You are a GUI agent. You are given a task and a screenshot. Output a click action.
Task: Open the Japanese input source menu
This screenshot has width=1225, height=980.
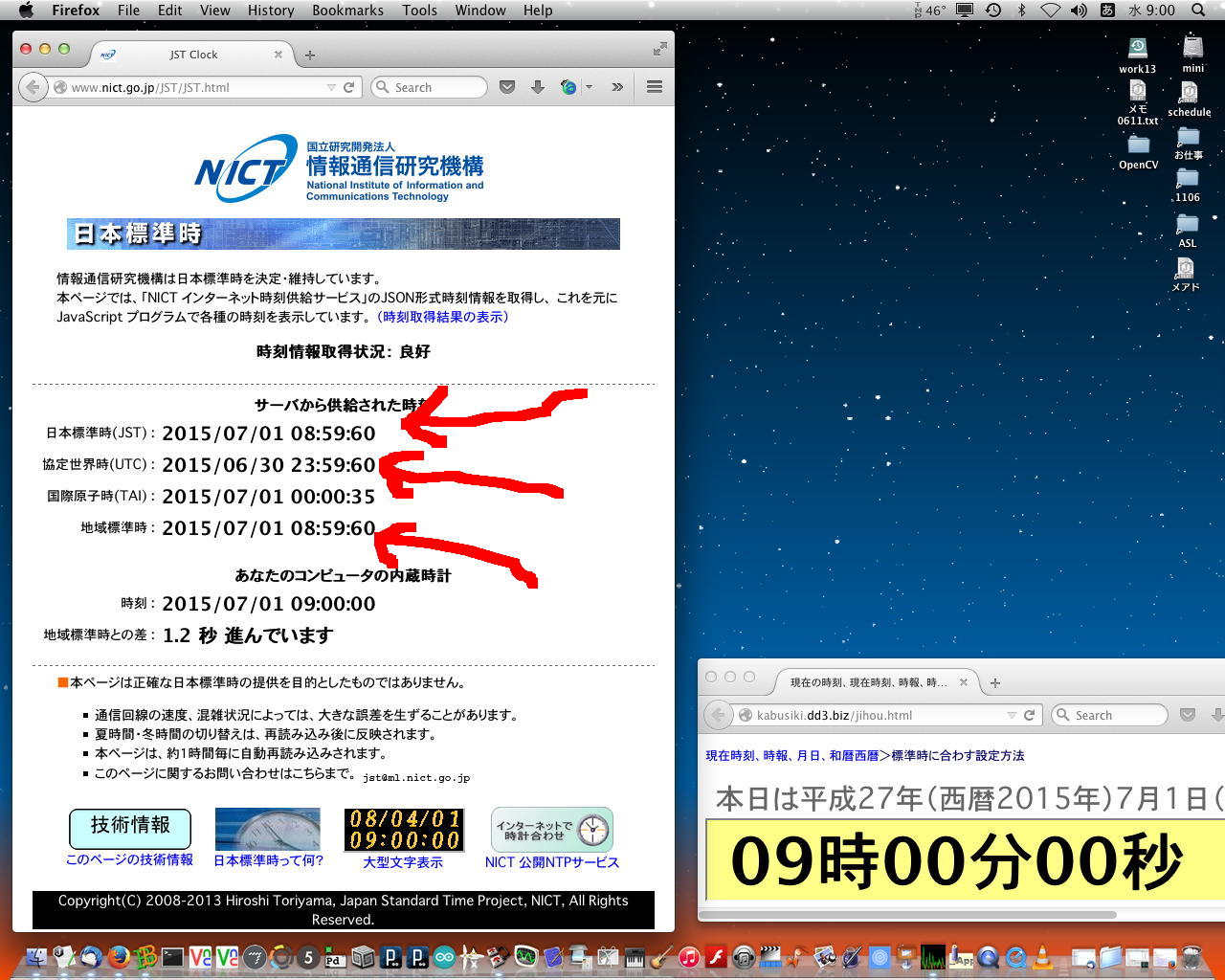coord(1107,11)
